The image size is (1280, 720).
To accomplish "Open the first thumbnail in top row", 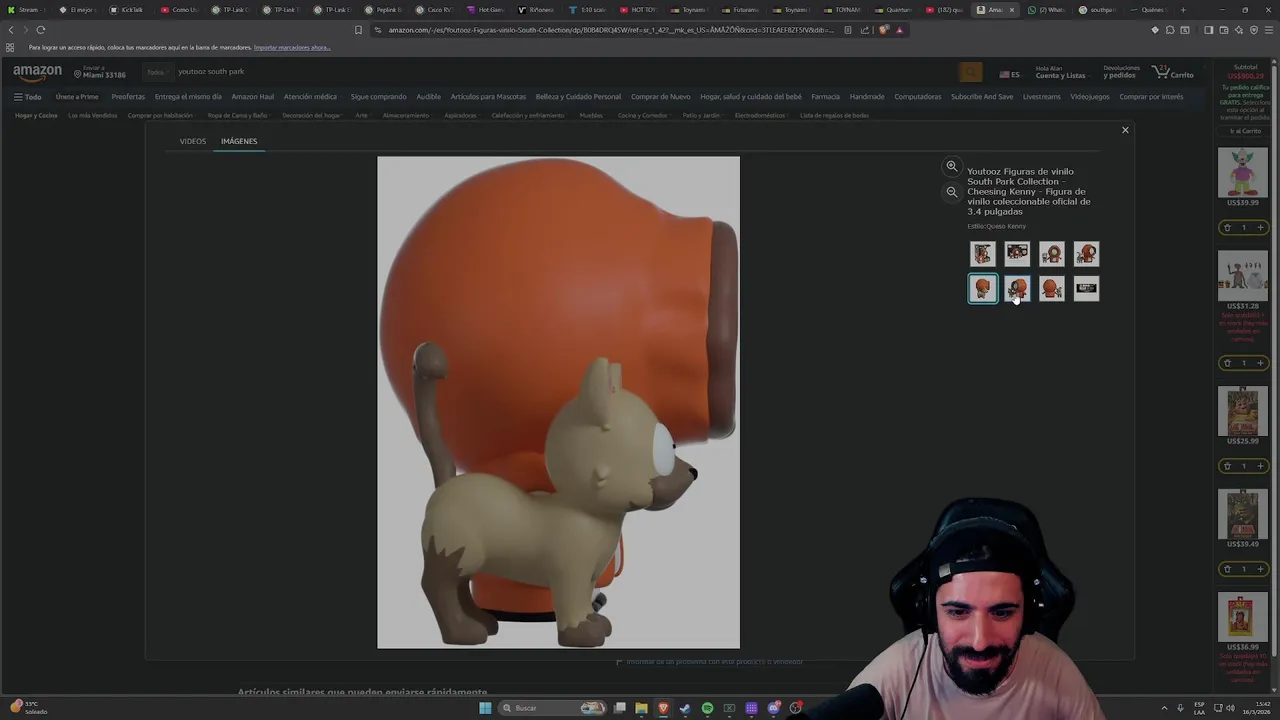I will [983, 254].
